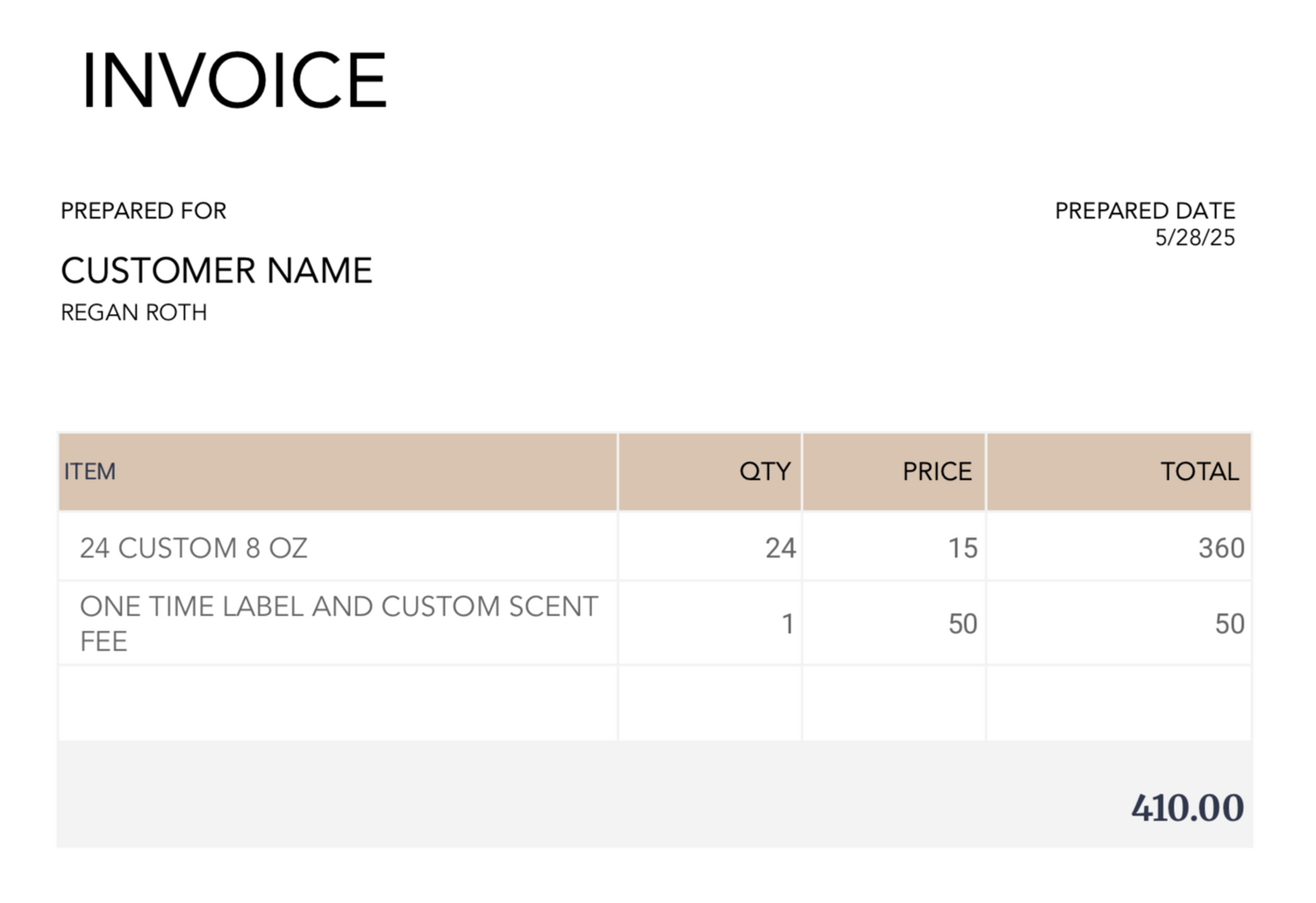Image resolution: width=1316 pixels, height=903 pixels.
Task: Select the fee row total cell 50
Action: point(1119,623)
